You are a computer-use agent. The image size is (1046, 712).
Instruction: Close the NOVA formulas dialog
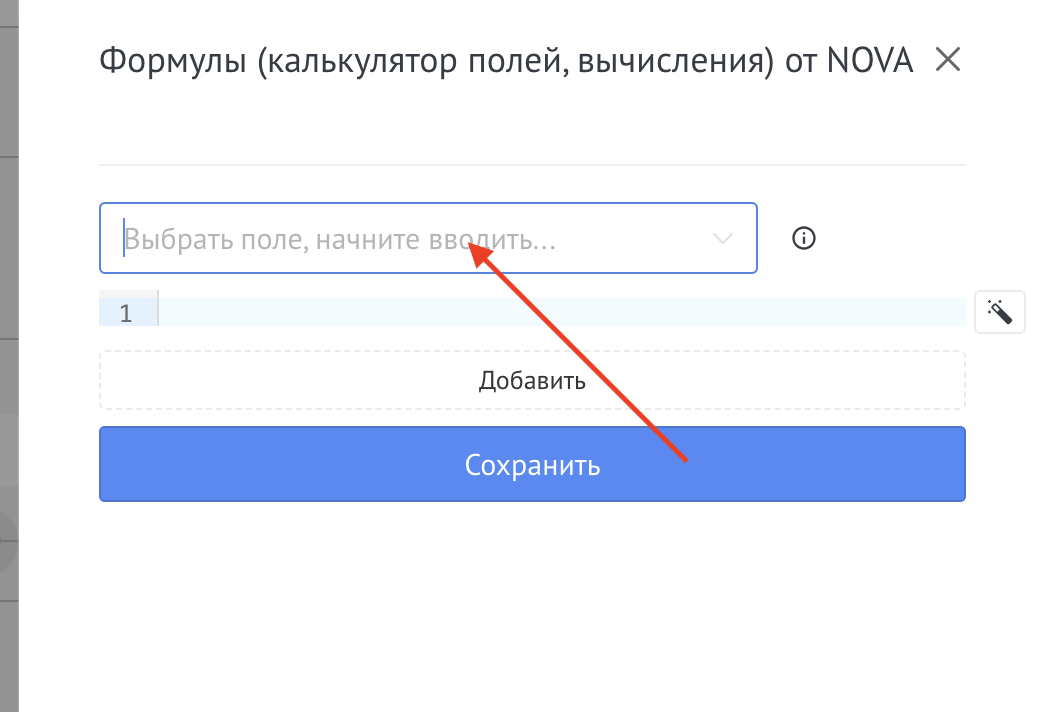pos(947,61)
